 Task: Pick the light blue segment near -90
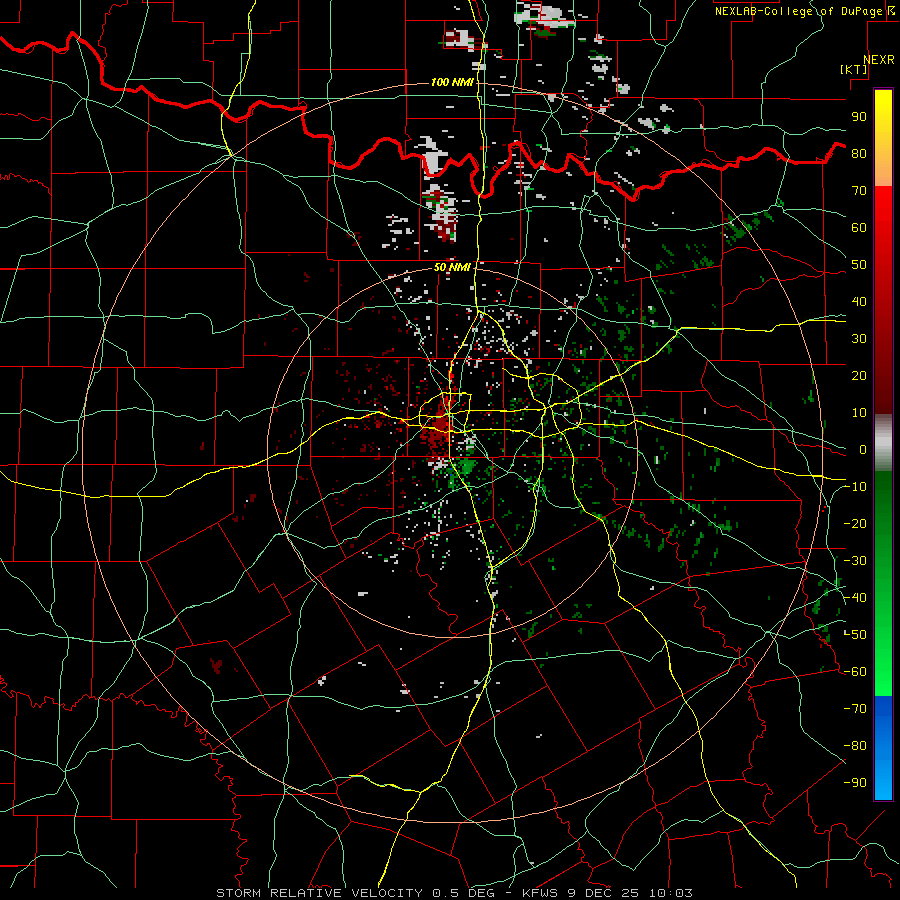pos(883,781)
